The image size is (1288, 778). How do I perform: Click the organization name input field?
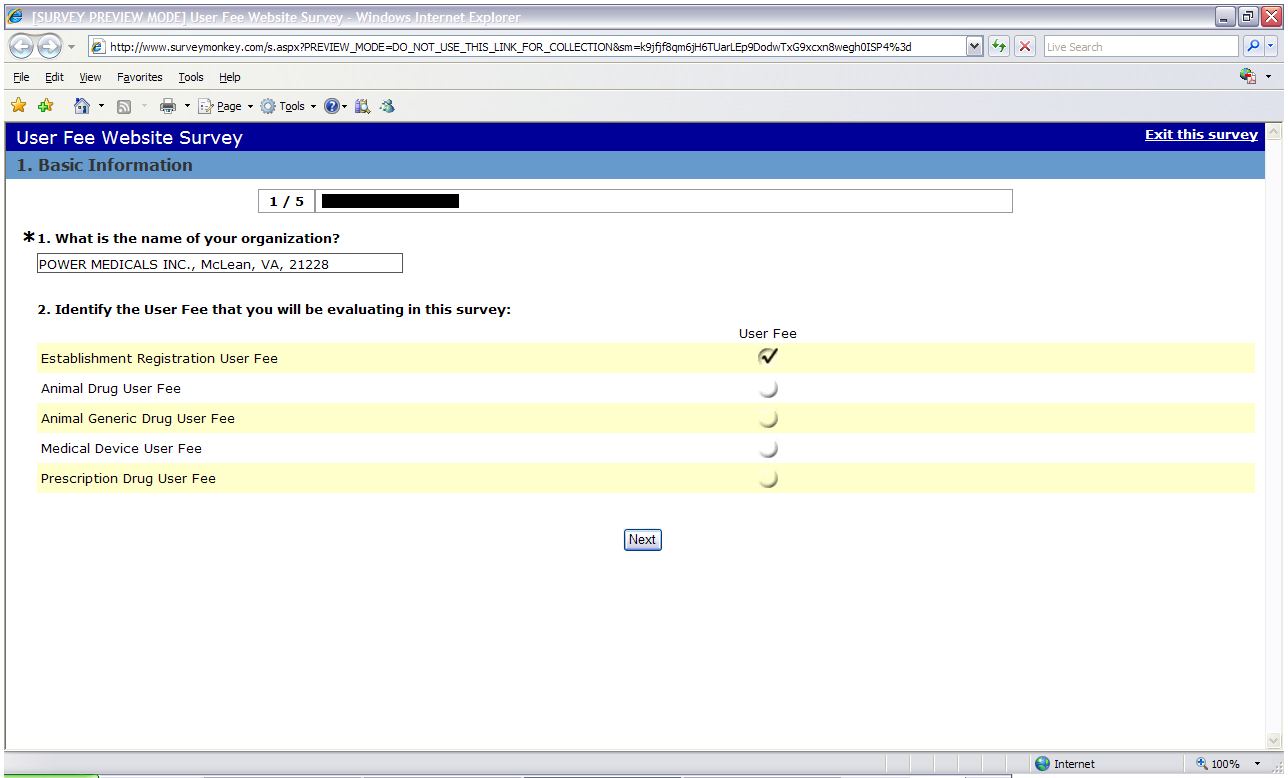[x=220, y=264]
